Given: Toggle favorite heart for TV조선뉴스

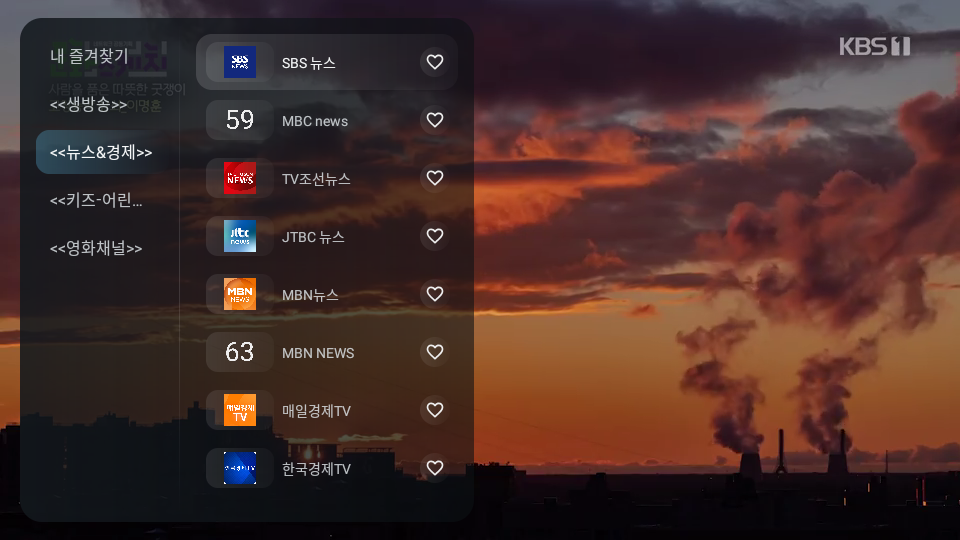Looking at the screenshot, I should (435, 178).
